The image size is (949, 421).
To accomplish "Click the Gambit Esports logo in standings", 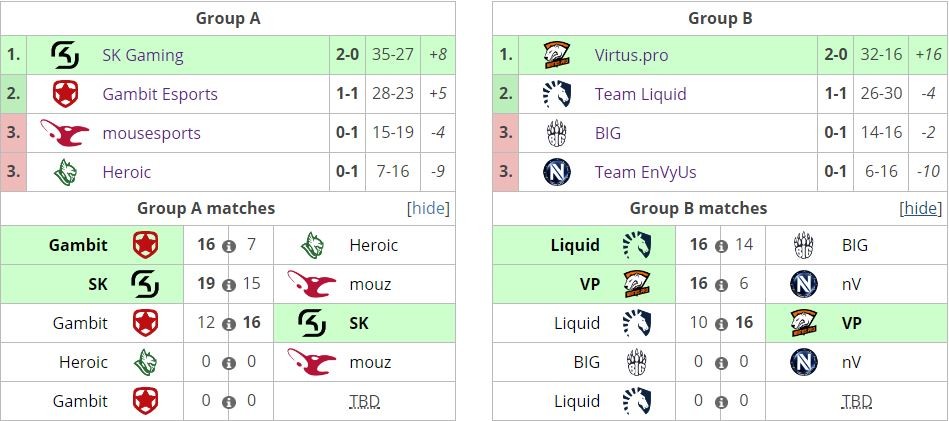I will tap(65, 94).
